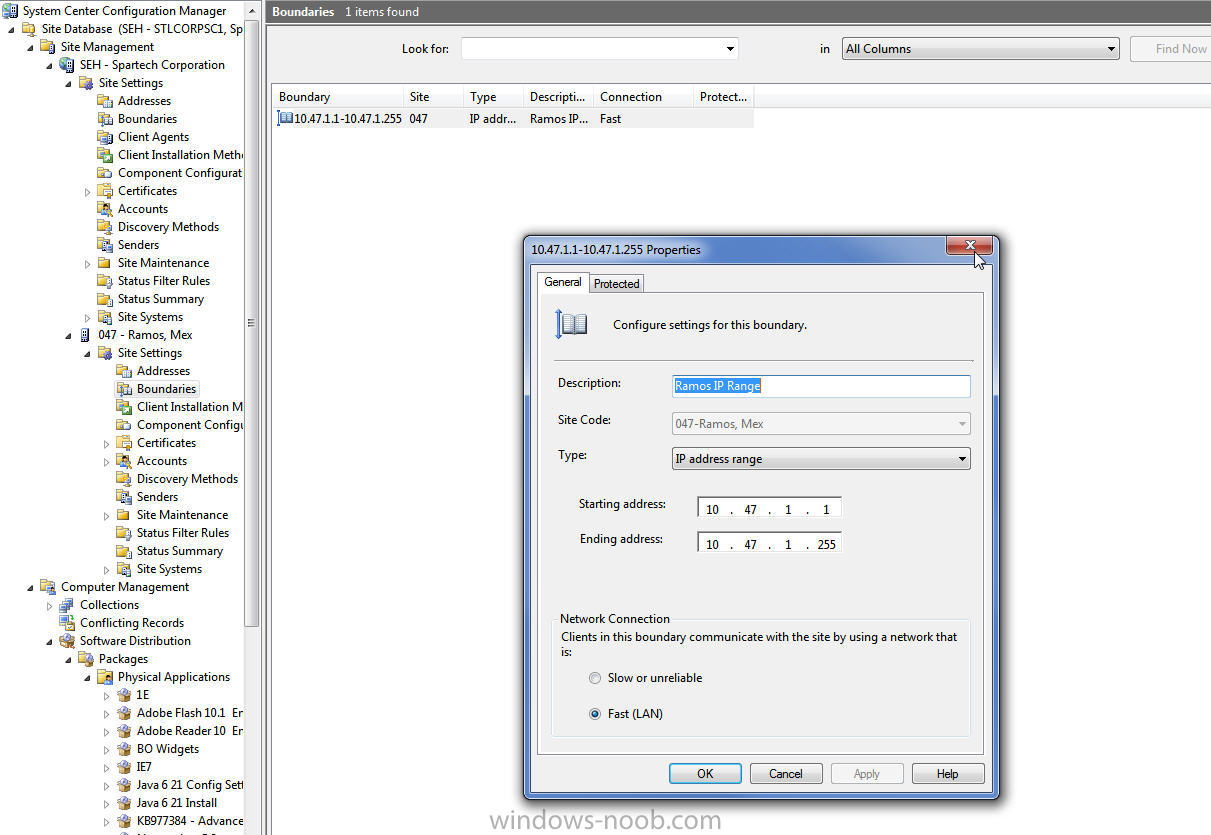Click the Status Filter Rules icon under SEH site
This screenshot has width=1211, height=835.
point(105,281)
